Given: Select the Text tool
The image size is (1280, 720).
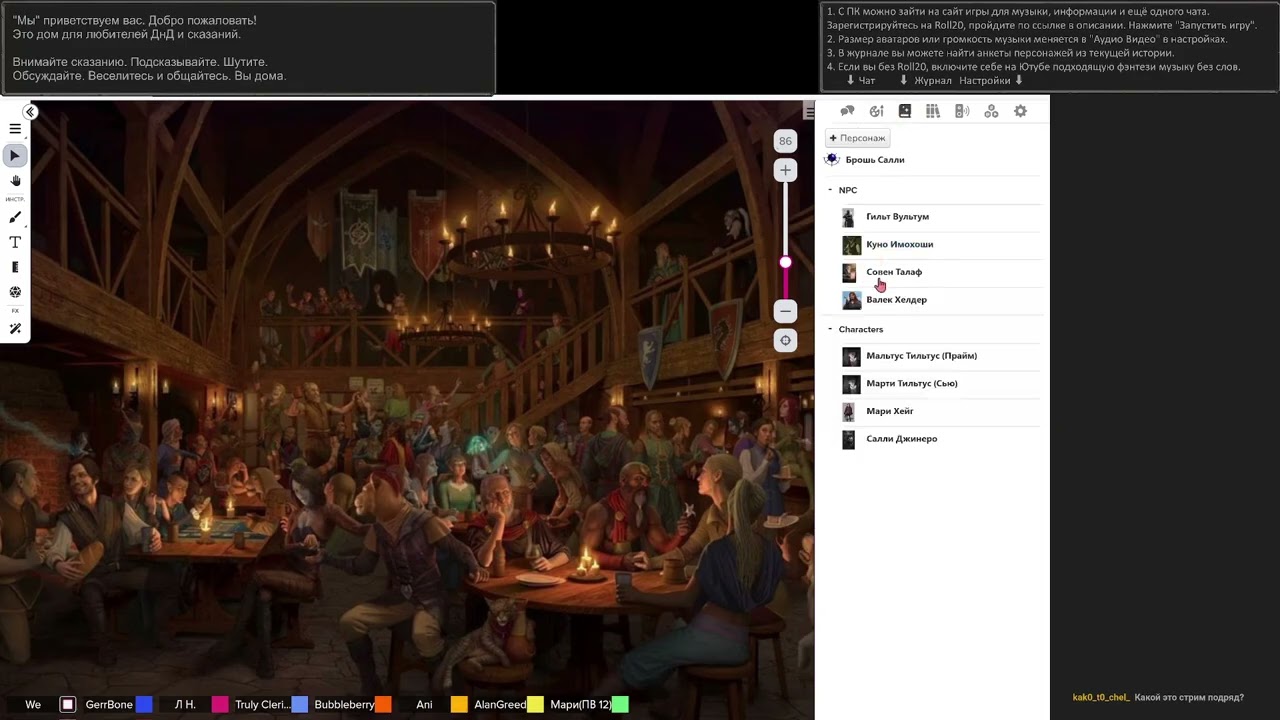Looking at the screenshot, I should pyautogui.click(x=15, y=243).
